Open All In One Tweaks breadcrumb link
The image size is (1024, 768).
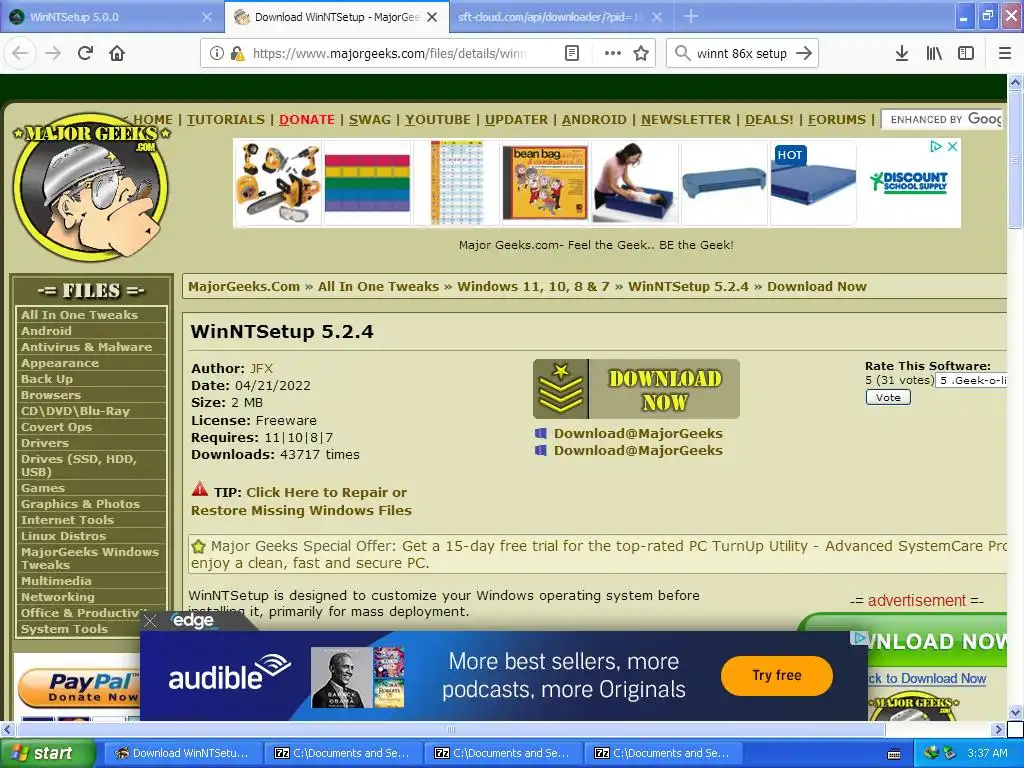coord(378,287)
